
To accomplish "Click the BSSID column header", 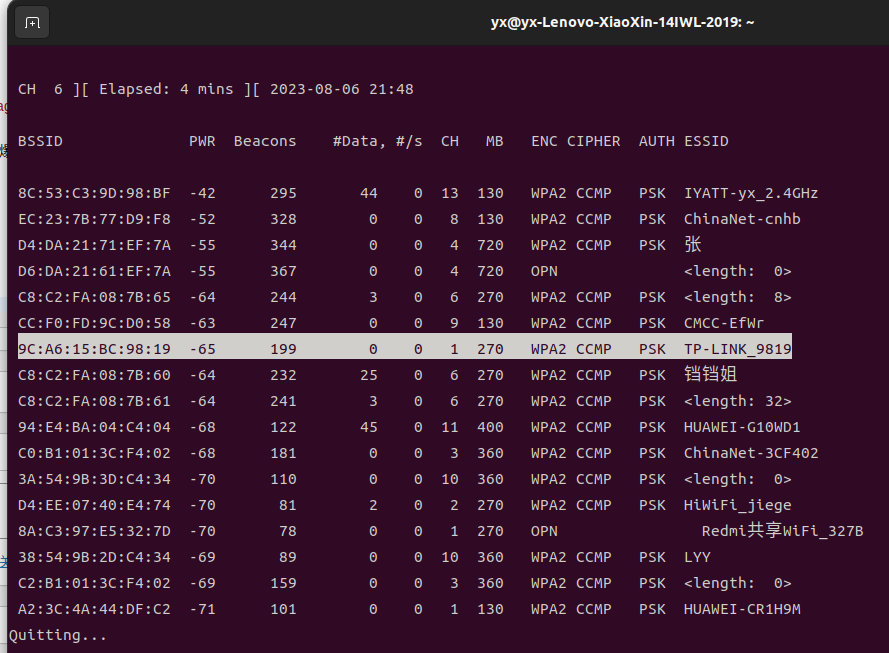I will click(x=40, y=141).
